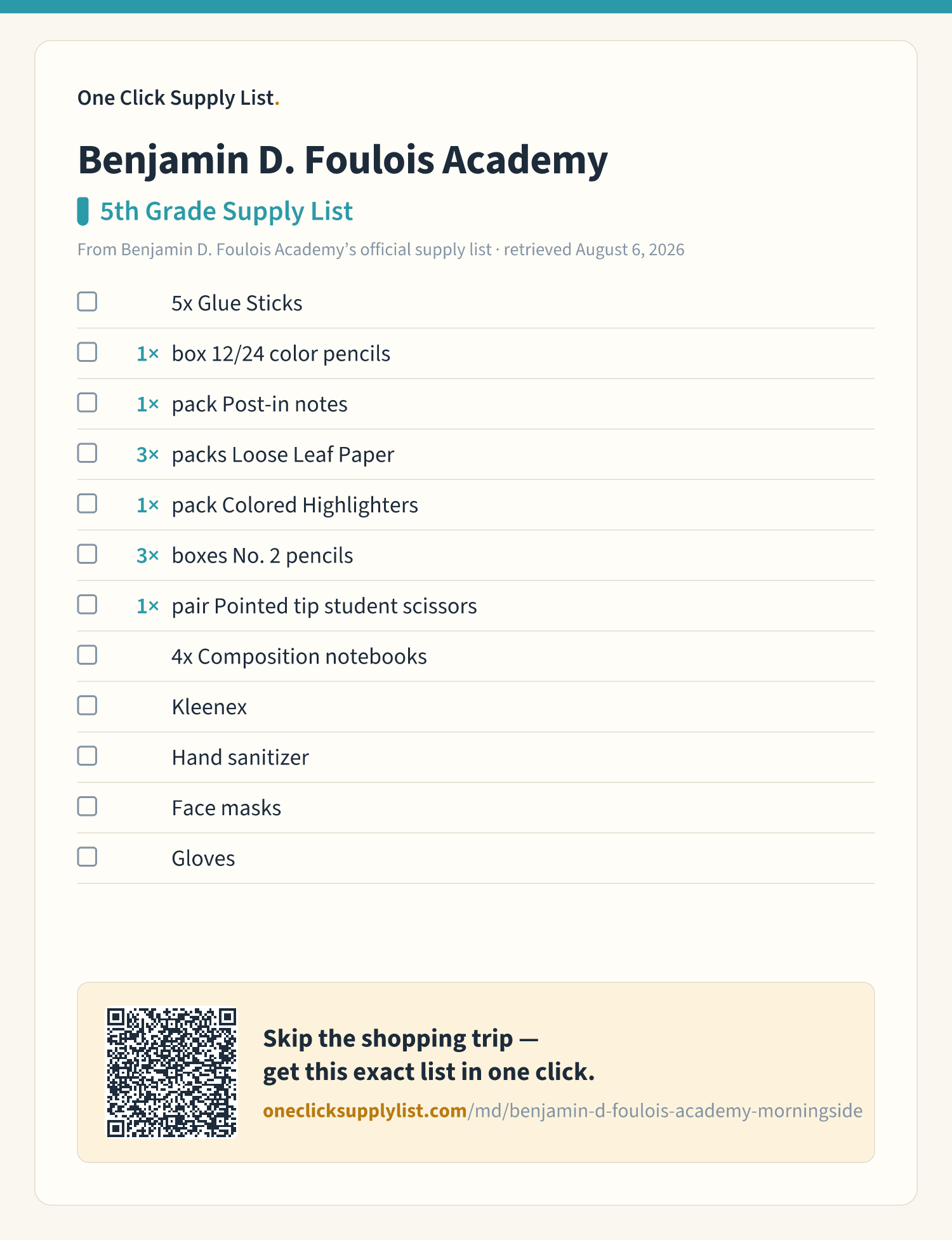Screen dimensions: 952x1240
Task: Toggle the Colored Highlighters checkbox
Action: click(87, 503)
